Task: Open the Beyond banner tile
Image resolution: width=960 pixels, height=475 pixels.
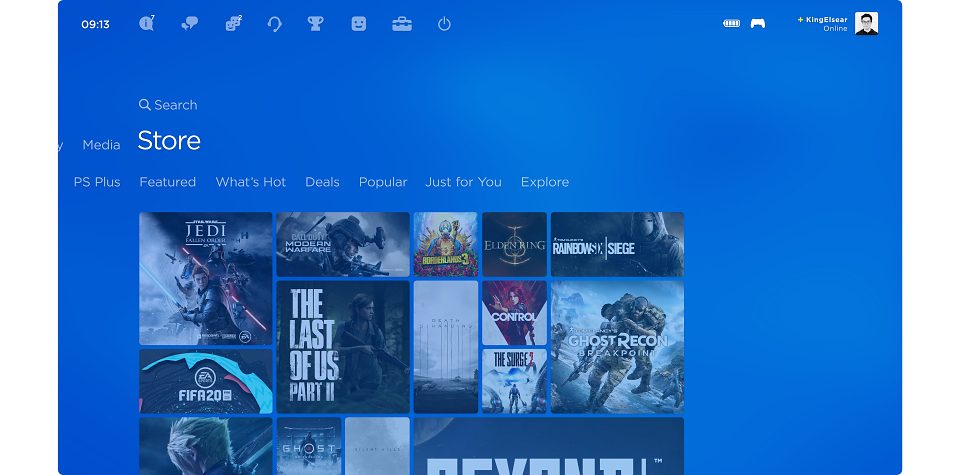Action: [x=549, y=446]
